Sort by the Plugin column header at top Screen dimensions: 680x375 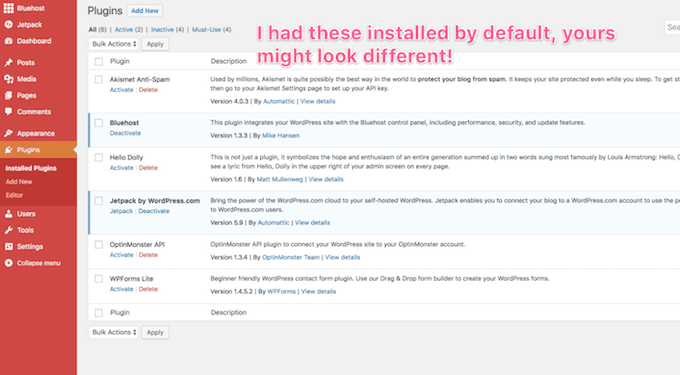120,62
